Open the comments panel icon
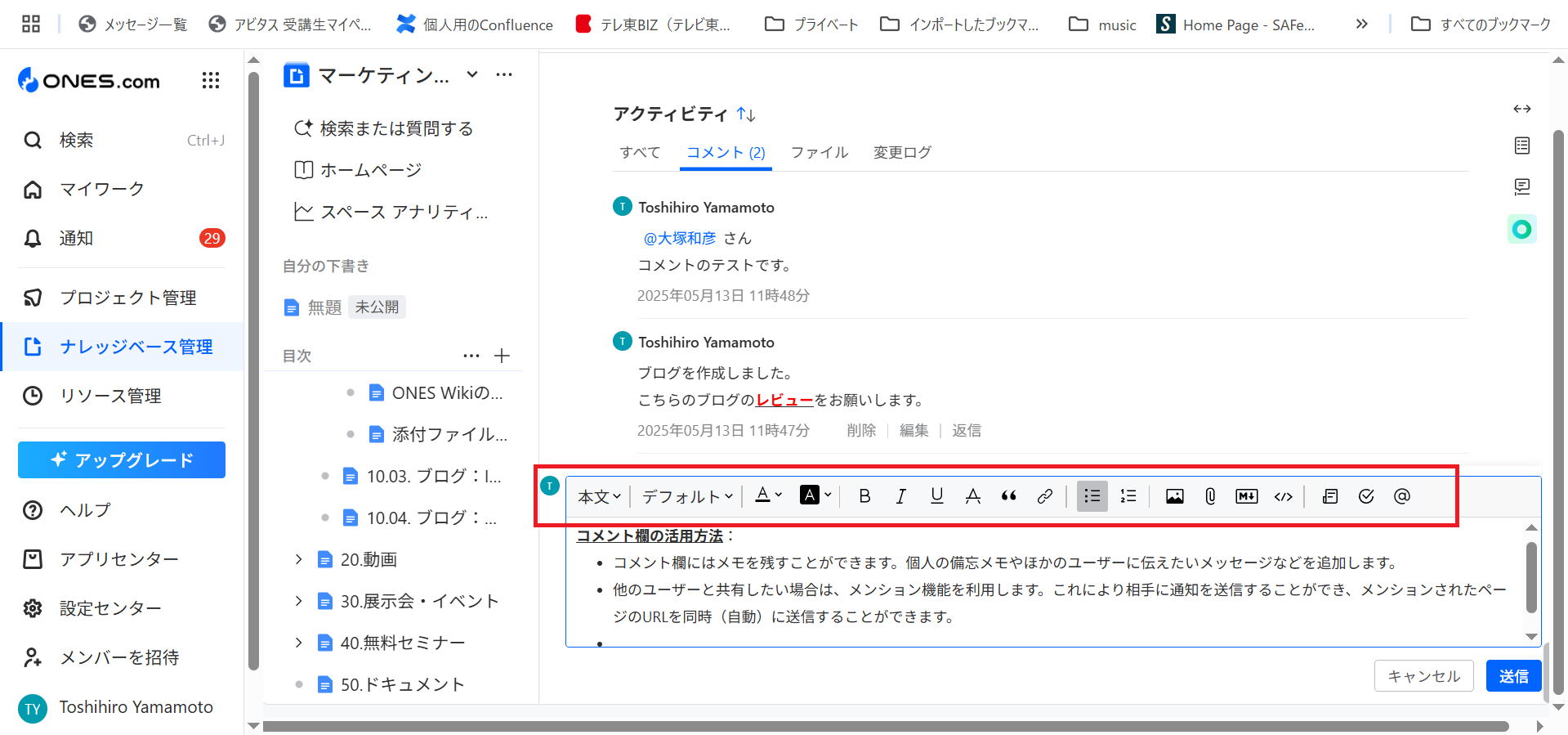The image size is (1568, 735). 1521,186
